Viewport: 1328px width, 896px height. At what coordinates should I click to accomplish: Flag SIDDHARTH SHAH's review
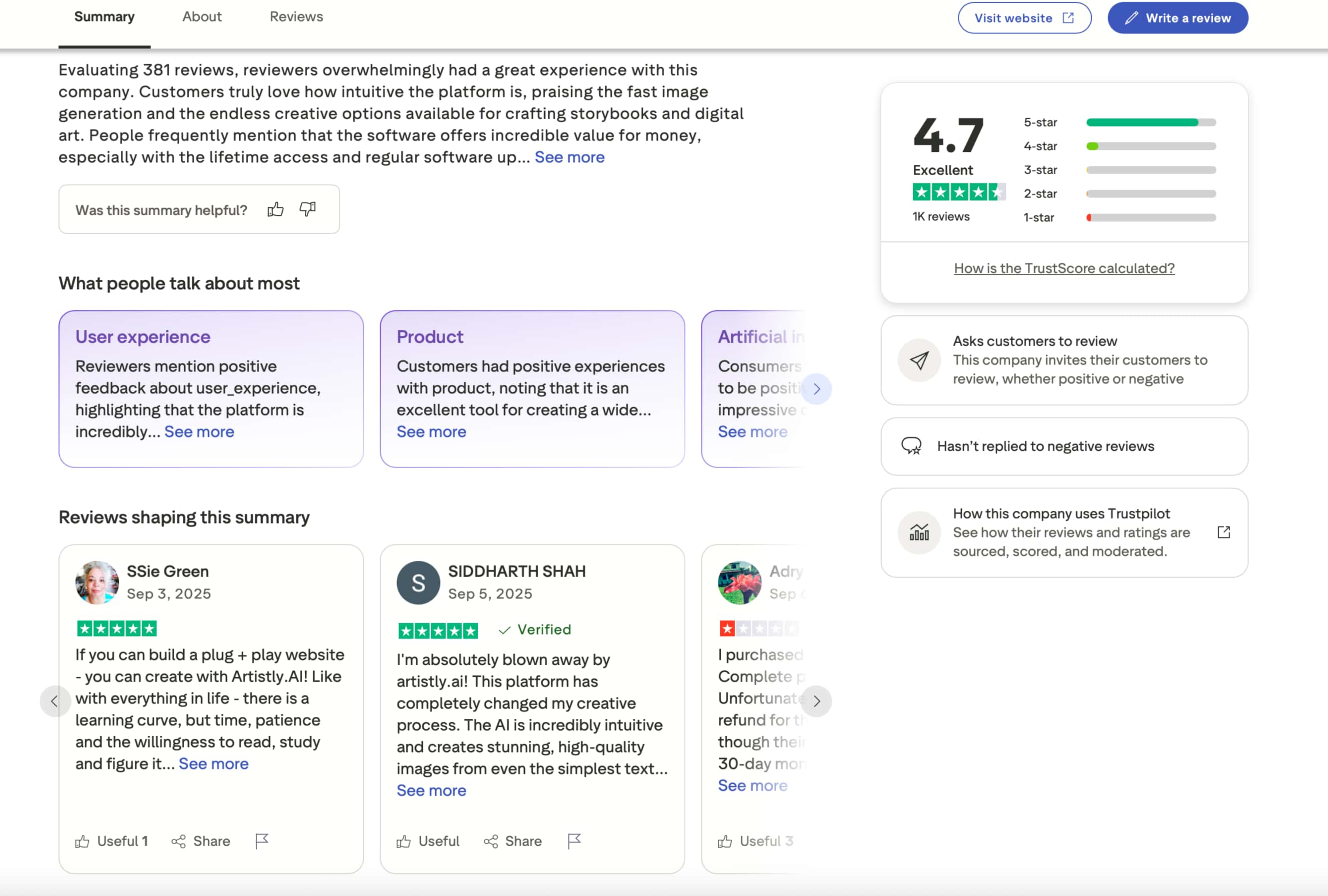click(x=574, y=841)
